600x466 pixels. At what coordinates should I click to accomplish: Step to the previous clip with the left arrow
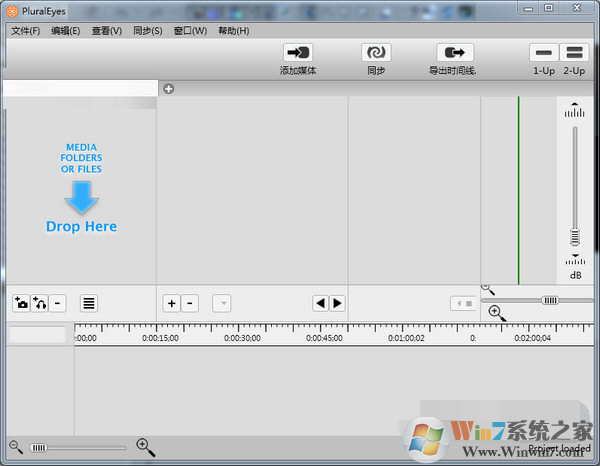coord(321,303)
